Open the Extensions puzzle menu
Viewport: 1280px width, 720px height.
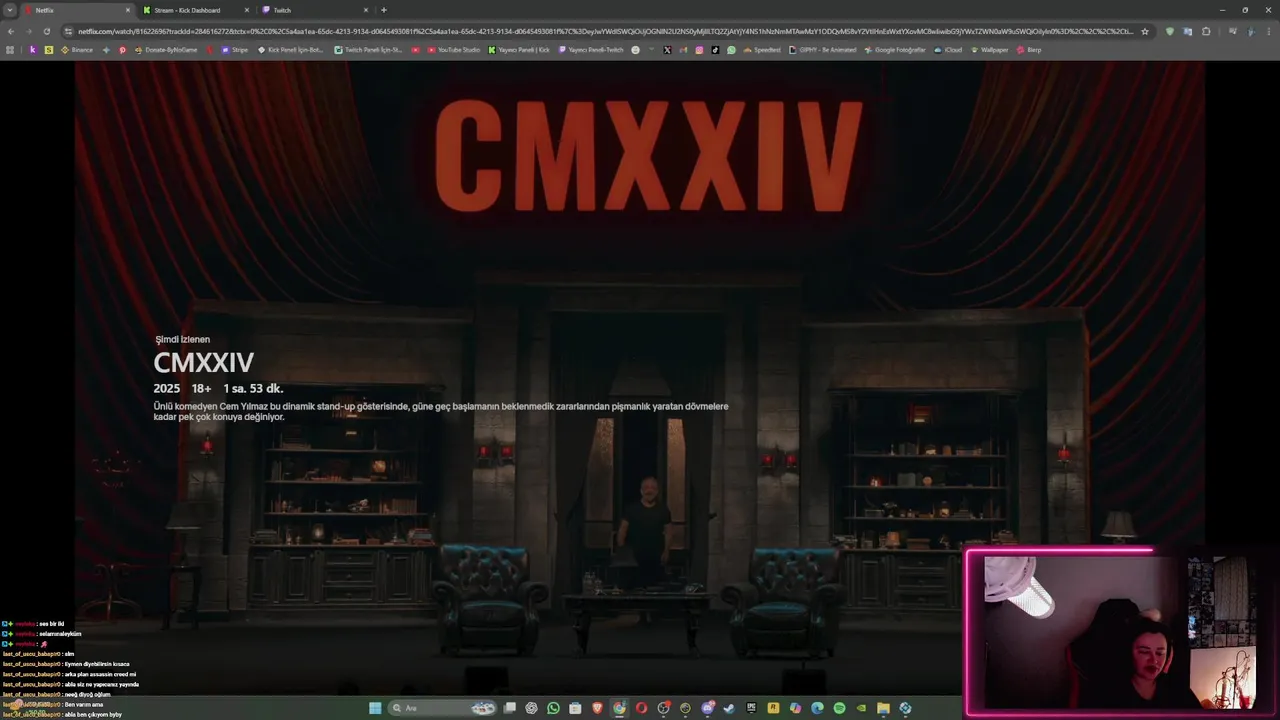pos(1204,31)
